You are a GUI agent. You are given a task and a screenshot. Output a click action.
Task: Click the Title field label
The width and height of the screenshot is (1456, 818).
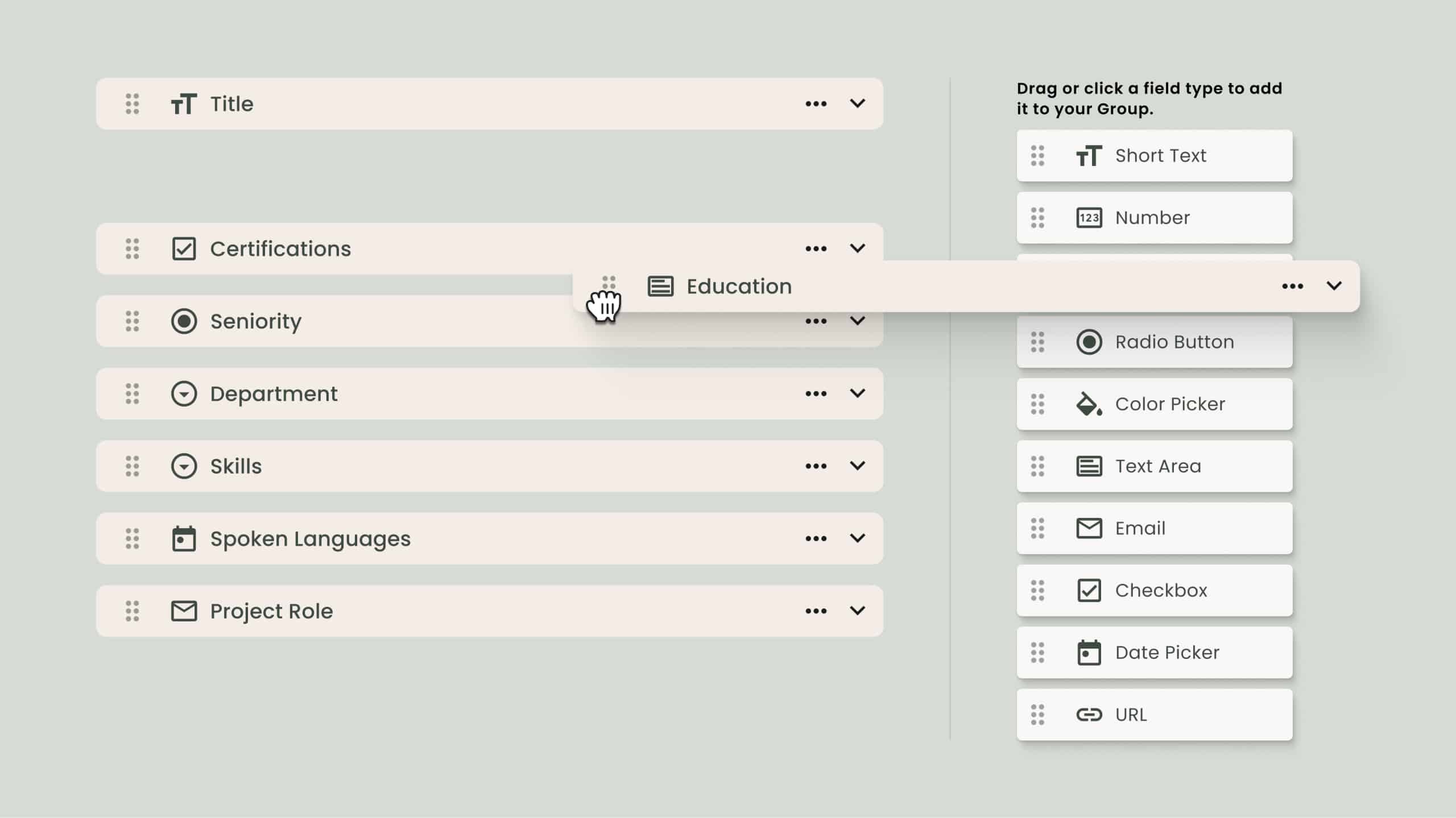[231, 103]
